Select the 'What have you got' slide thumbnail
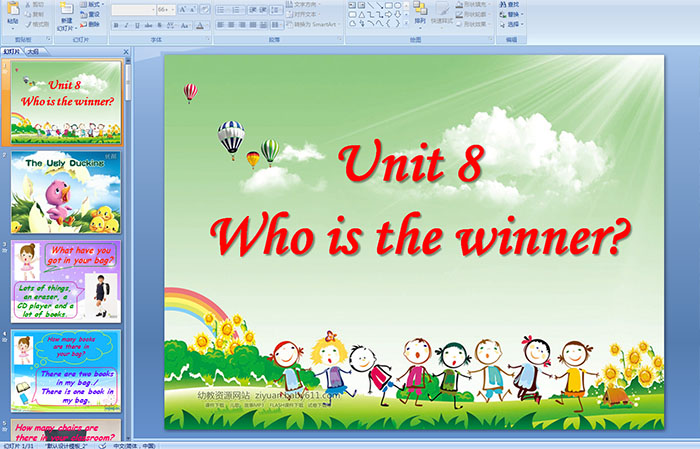The width and height of the screenshot is (700, 449). pos(66,281)
